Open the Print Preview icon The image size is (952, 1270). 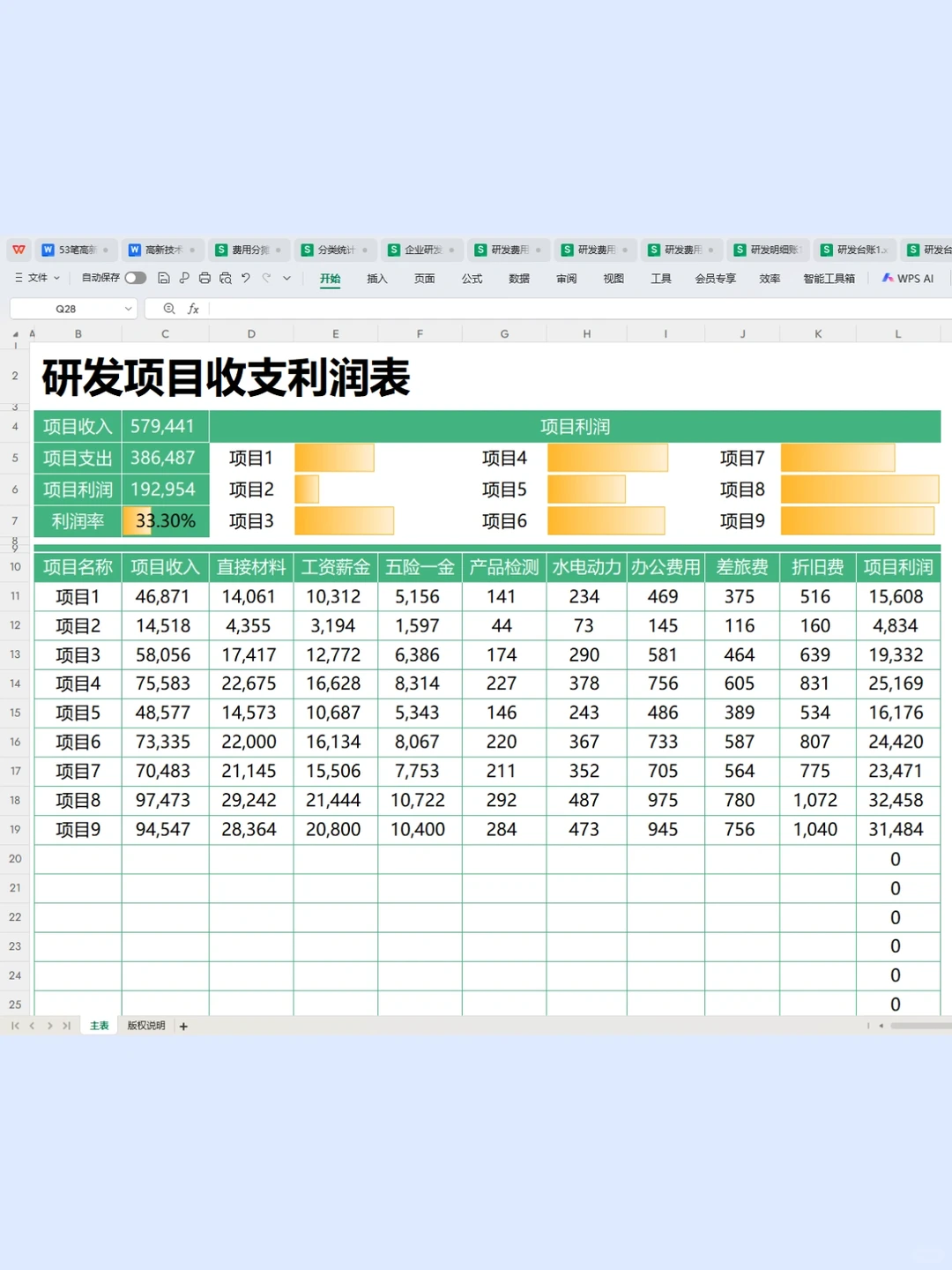point(227,278)
